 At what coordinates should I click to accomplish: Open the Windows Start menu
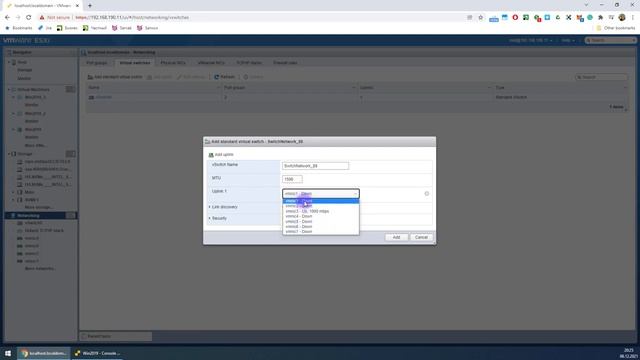tap(8, 353)
